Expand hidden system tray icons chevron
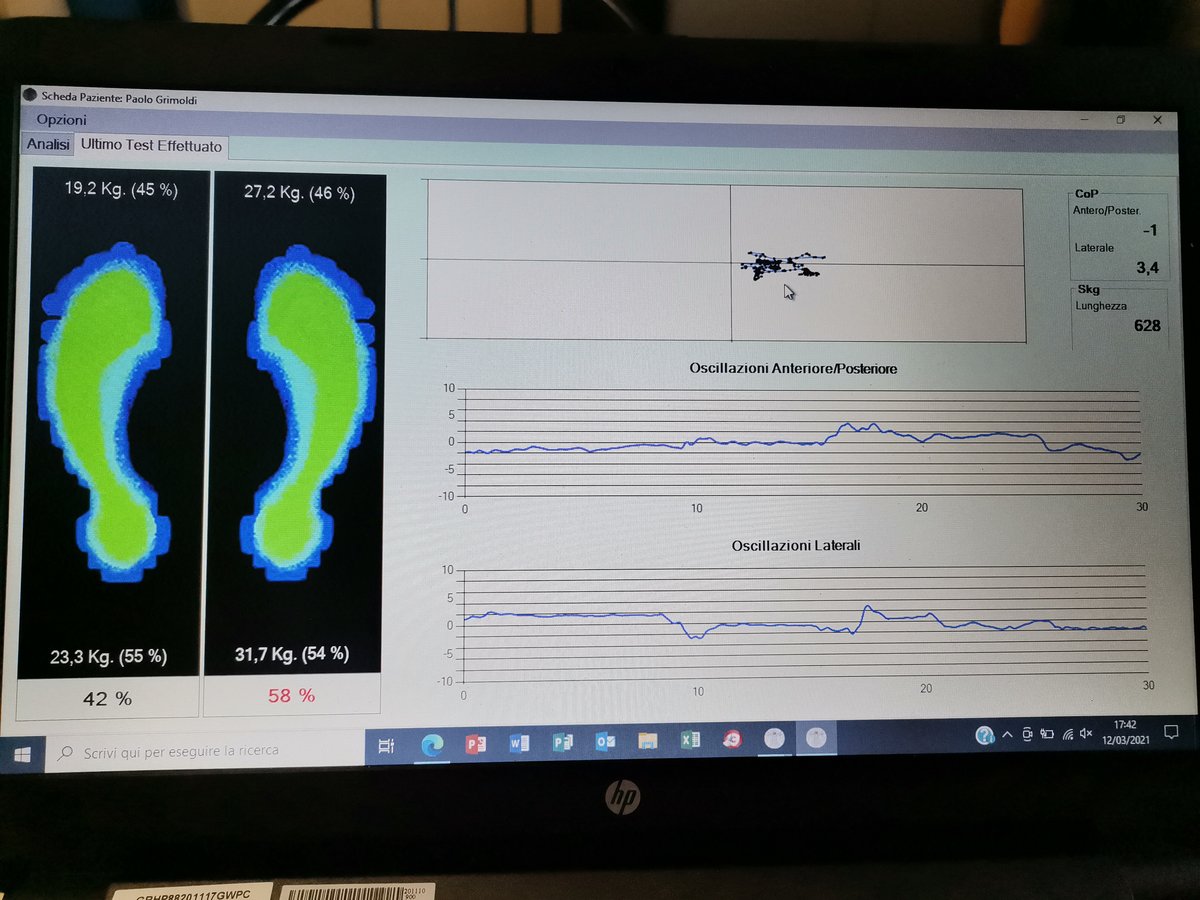Viewport: 1200px width, 900px height. click(x=1008, y=735)
